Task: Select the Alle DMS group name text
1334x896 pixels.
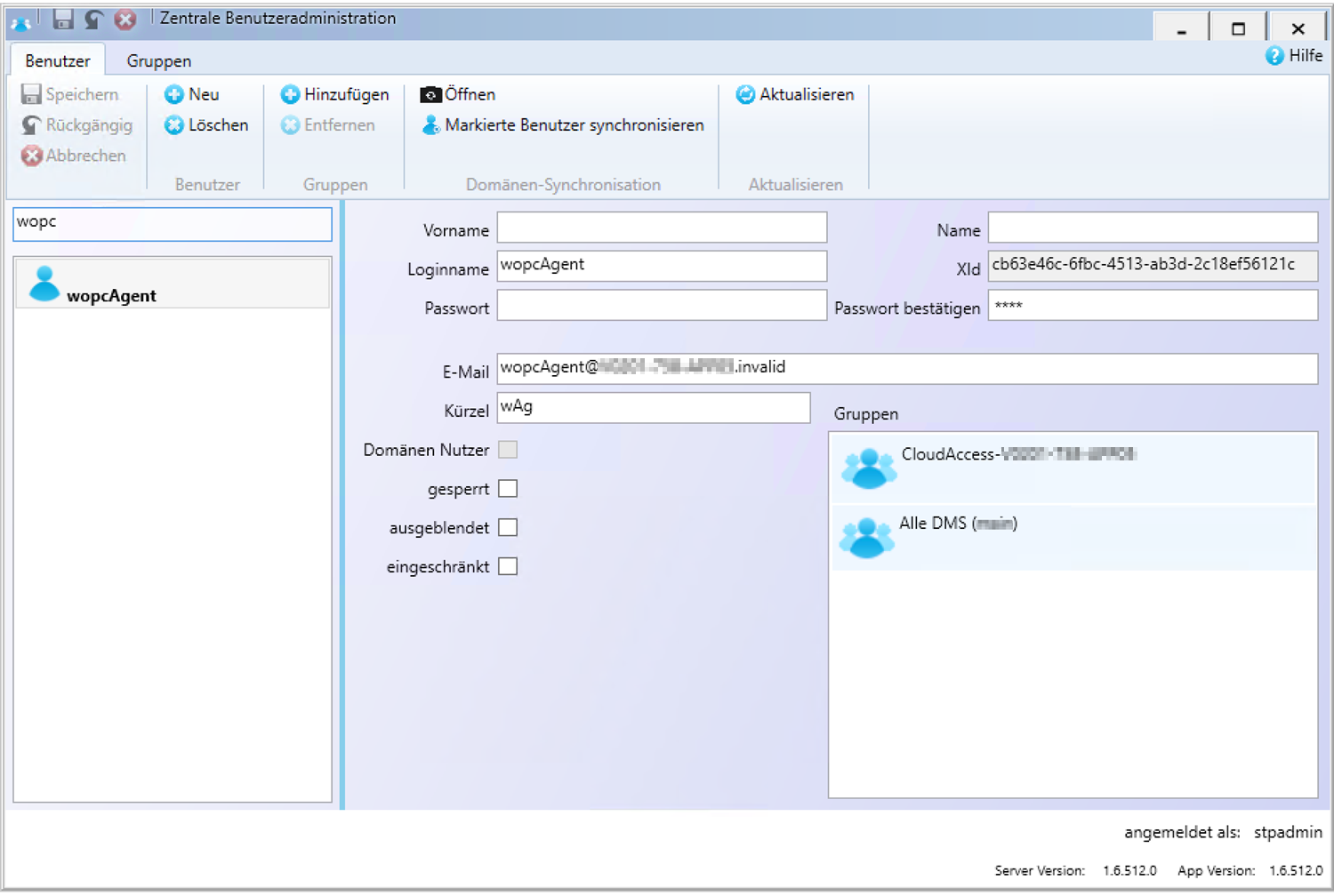Action: (959, 524)
